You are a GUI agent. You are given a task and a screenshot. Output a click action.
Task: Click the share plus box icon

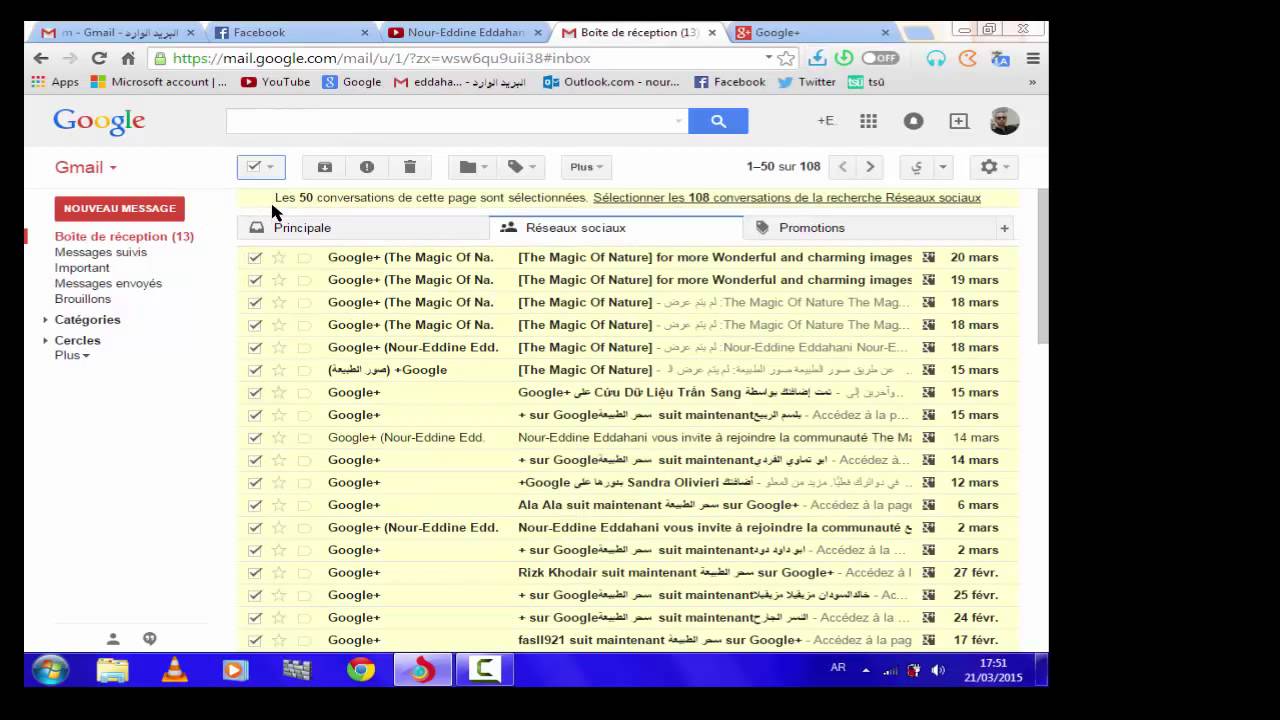pos(959,121)
